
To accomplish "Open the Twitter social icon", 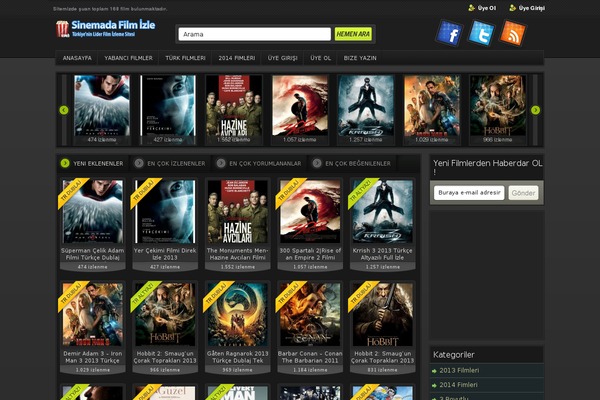I will coord(481,33).
